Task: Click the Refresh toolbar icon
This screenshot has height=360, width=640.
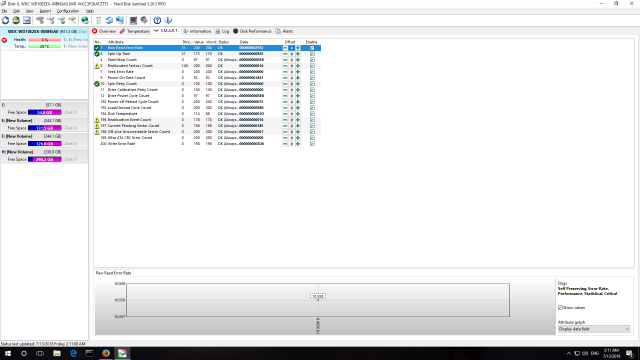Action: pos(5,20)
